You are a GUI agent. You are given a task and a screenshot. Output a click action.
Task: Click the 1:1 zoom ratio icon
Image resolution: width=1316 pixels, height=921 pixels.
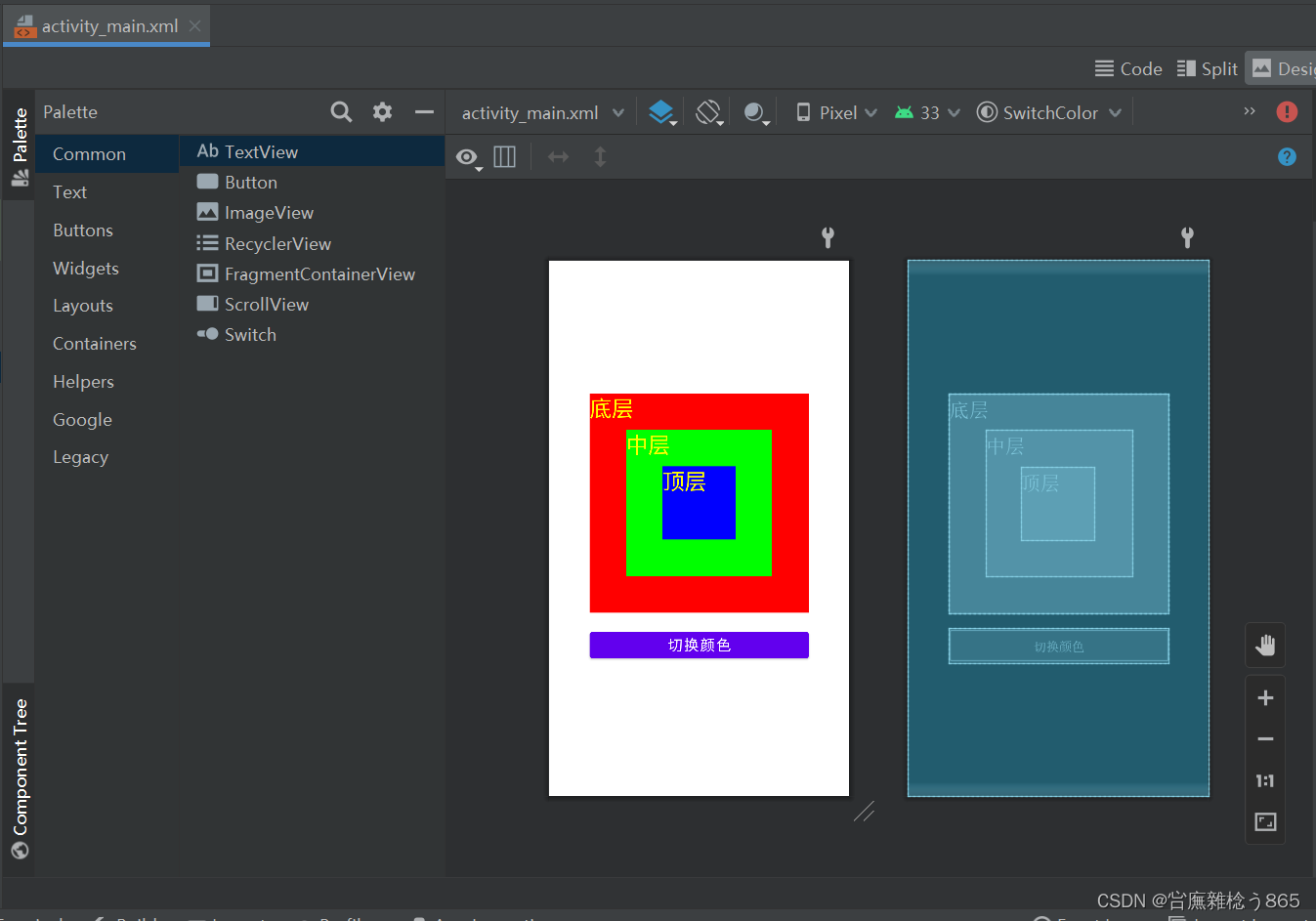(x=1264, y=780)
